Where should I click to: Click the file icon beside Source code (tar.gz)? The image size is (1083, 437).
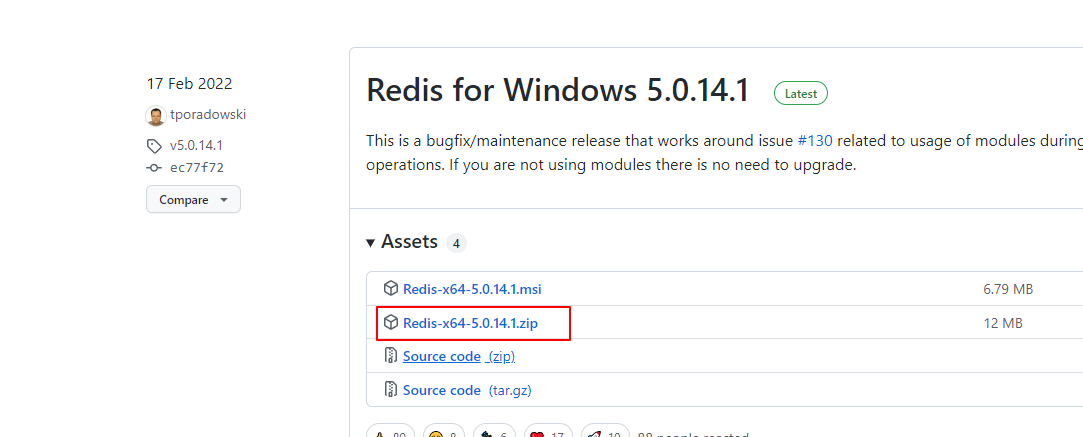pyautogui.click(x=391, y=390)
